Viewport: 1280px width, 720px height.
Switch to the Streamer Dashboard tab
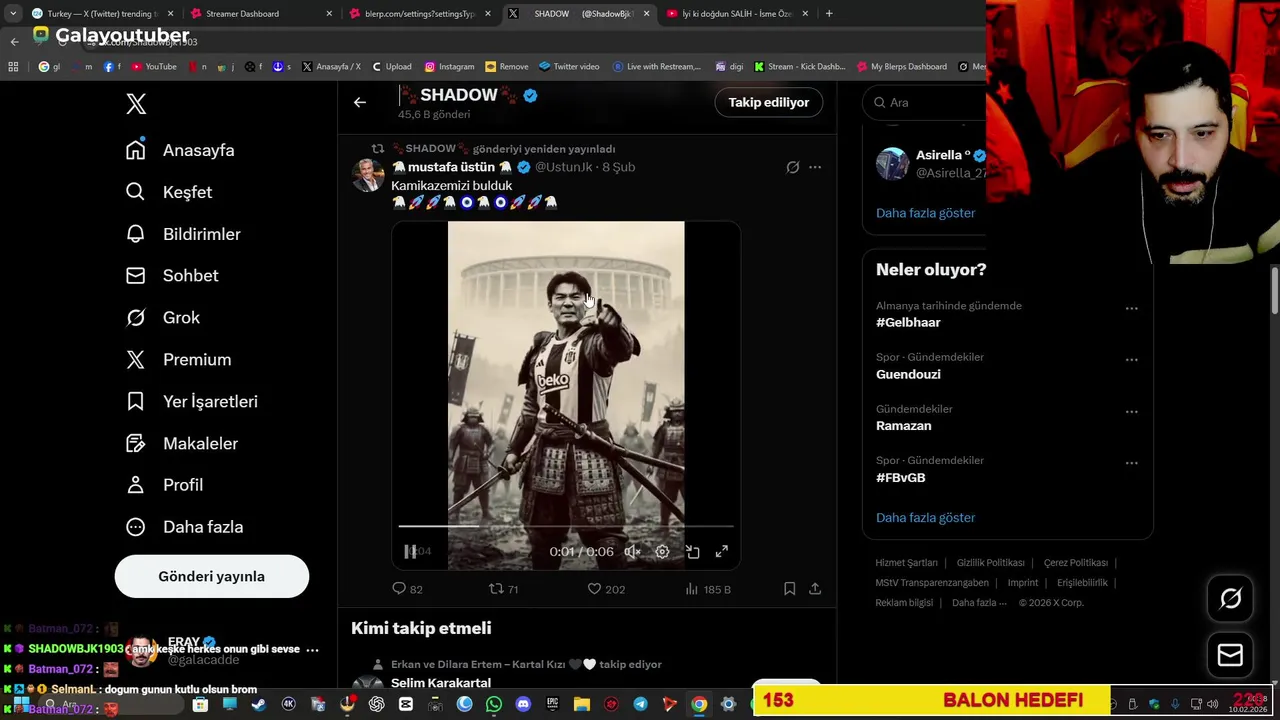pos(262,14)
